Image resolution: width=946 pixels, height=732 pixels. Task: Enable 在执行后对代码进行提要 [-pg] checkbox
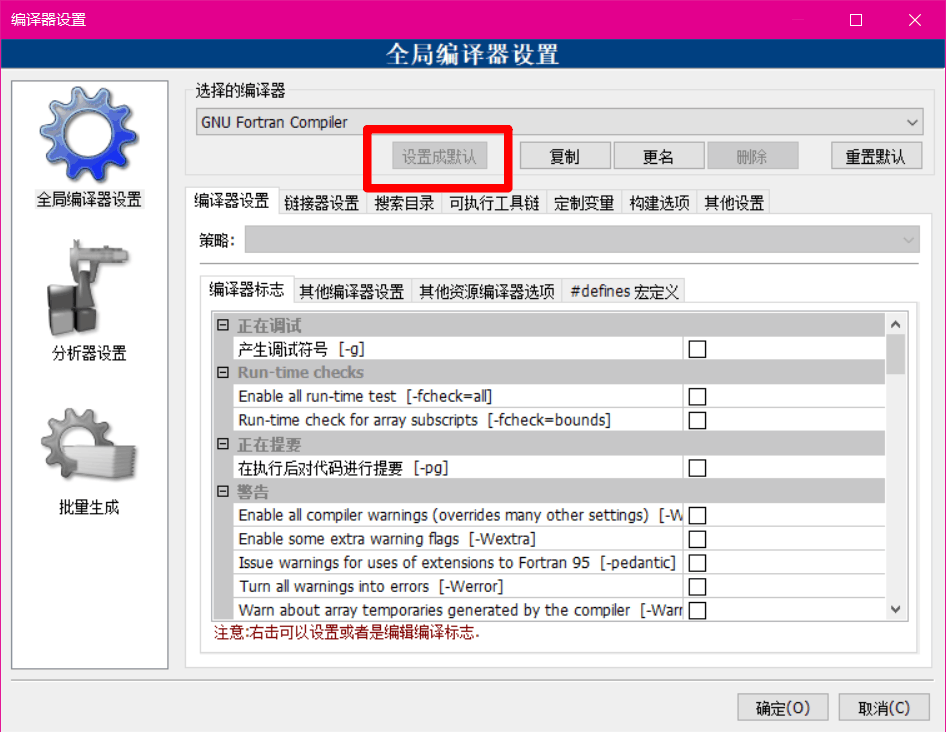point(697,468)
